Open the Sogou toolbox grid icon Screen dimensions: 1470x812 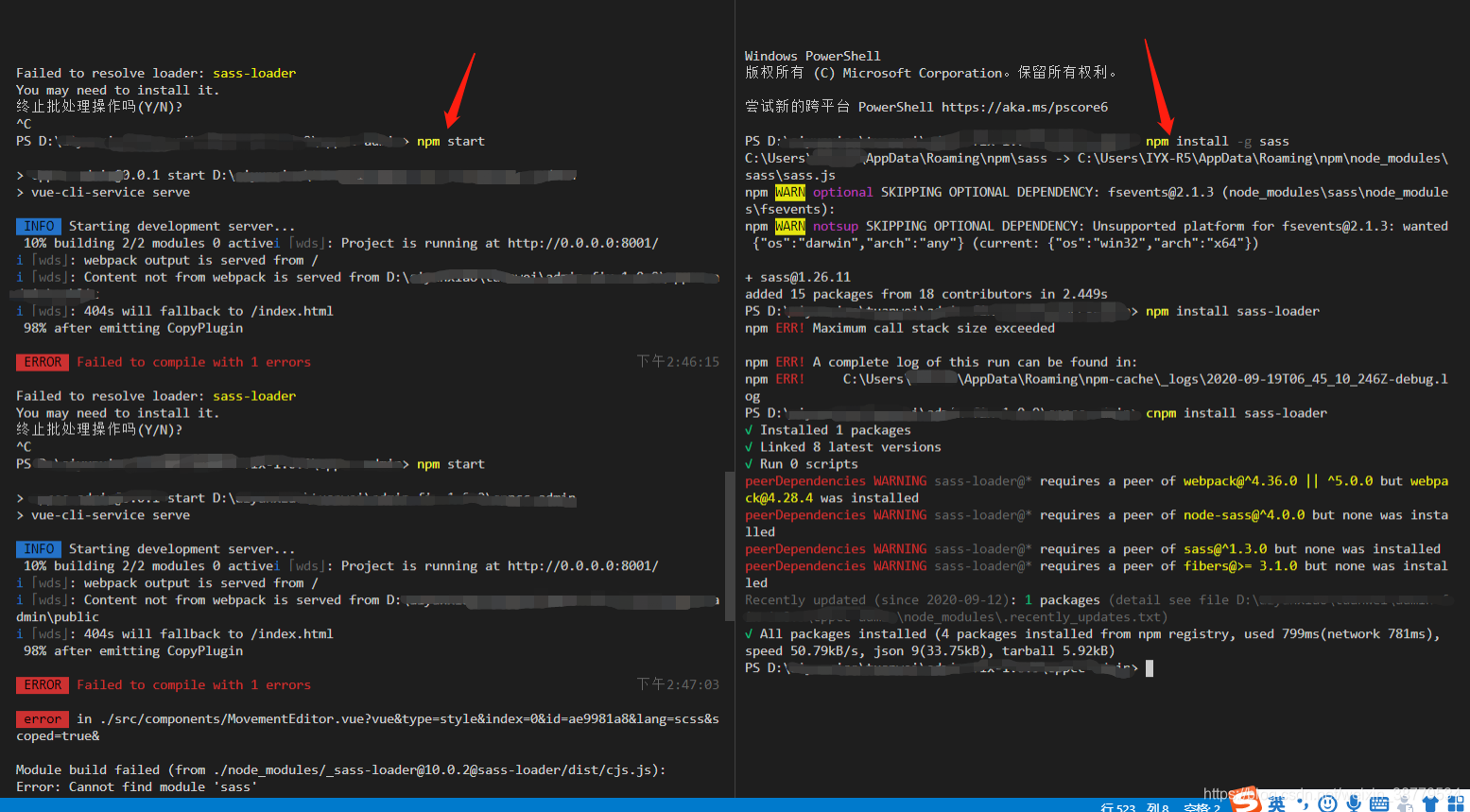[1456, 804]
